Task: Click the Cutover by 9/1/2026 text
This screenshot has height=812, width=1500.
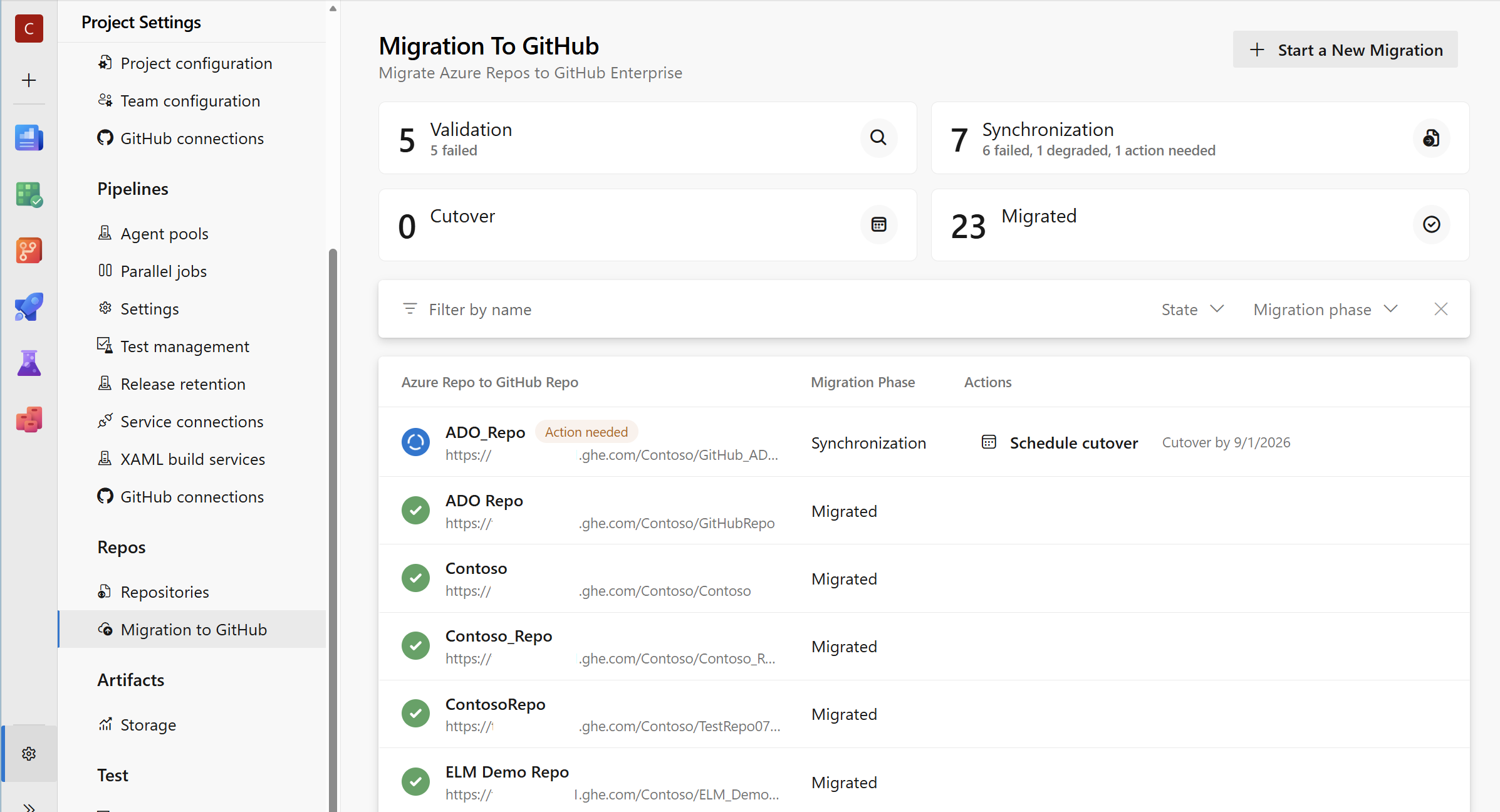Action: pos(1226,442)
